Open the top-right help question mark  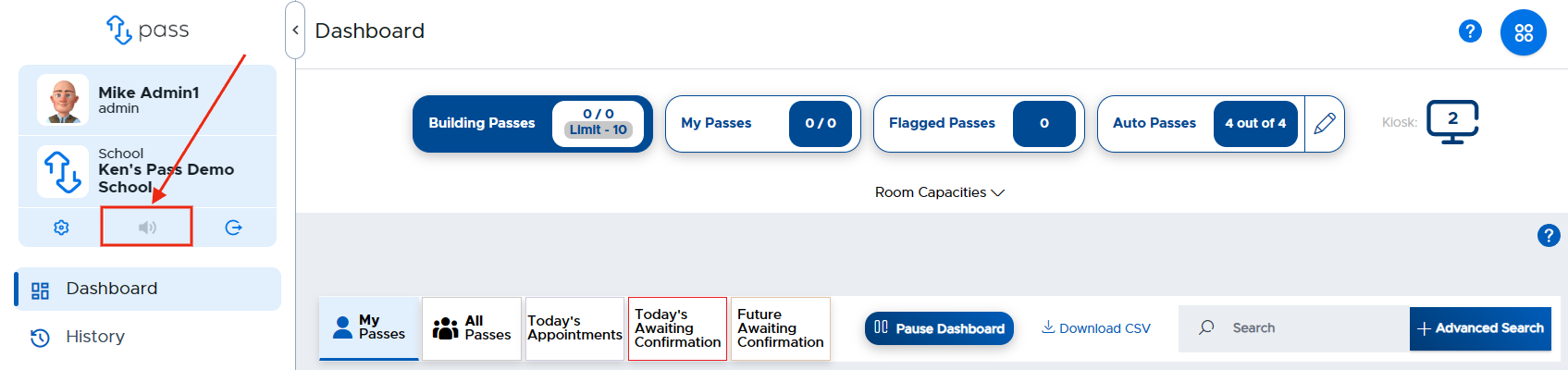tap(1470, 31)
